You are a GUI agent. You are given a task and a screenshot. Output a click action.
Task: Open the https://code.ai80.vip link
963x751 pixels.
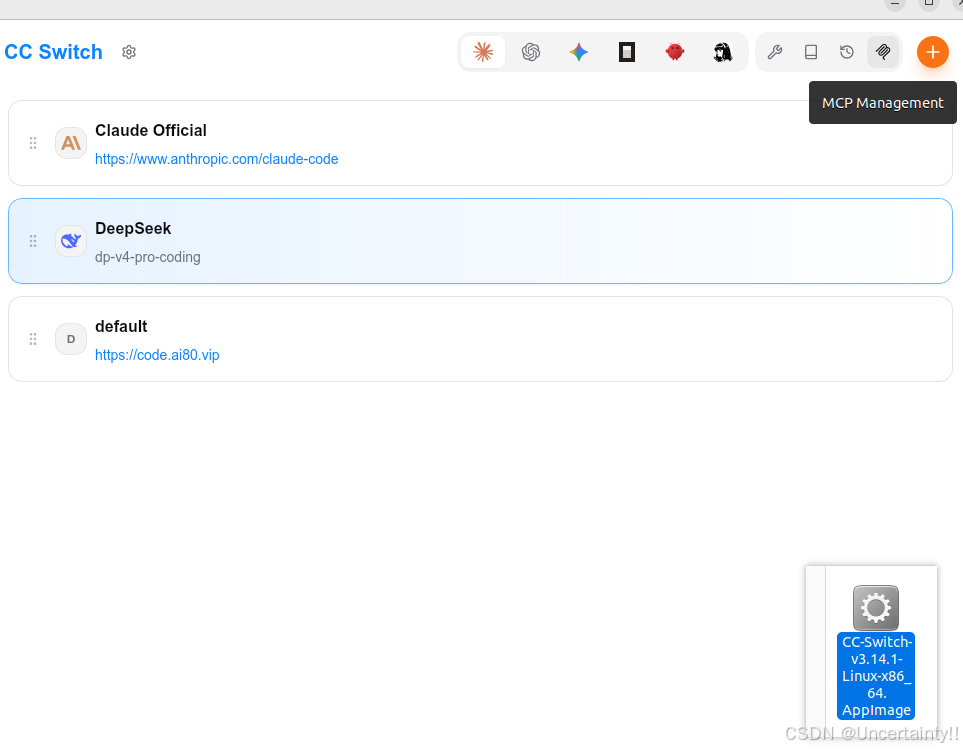coord(157,355)
